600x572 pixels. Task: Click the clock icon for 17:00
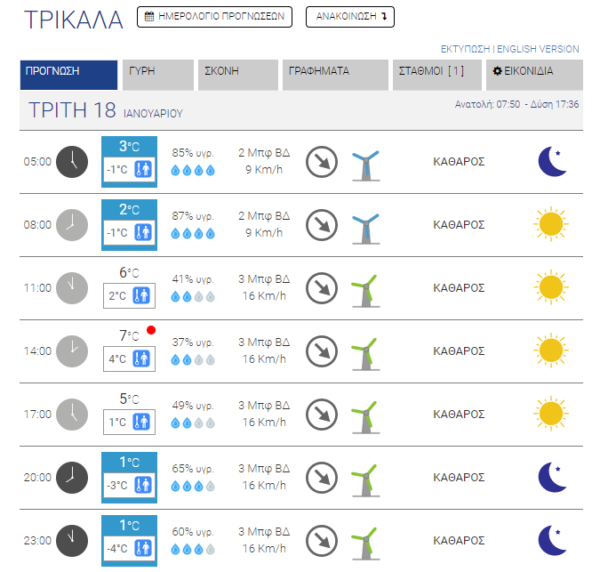(x=71, y=413)
